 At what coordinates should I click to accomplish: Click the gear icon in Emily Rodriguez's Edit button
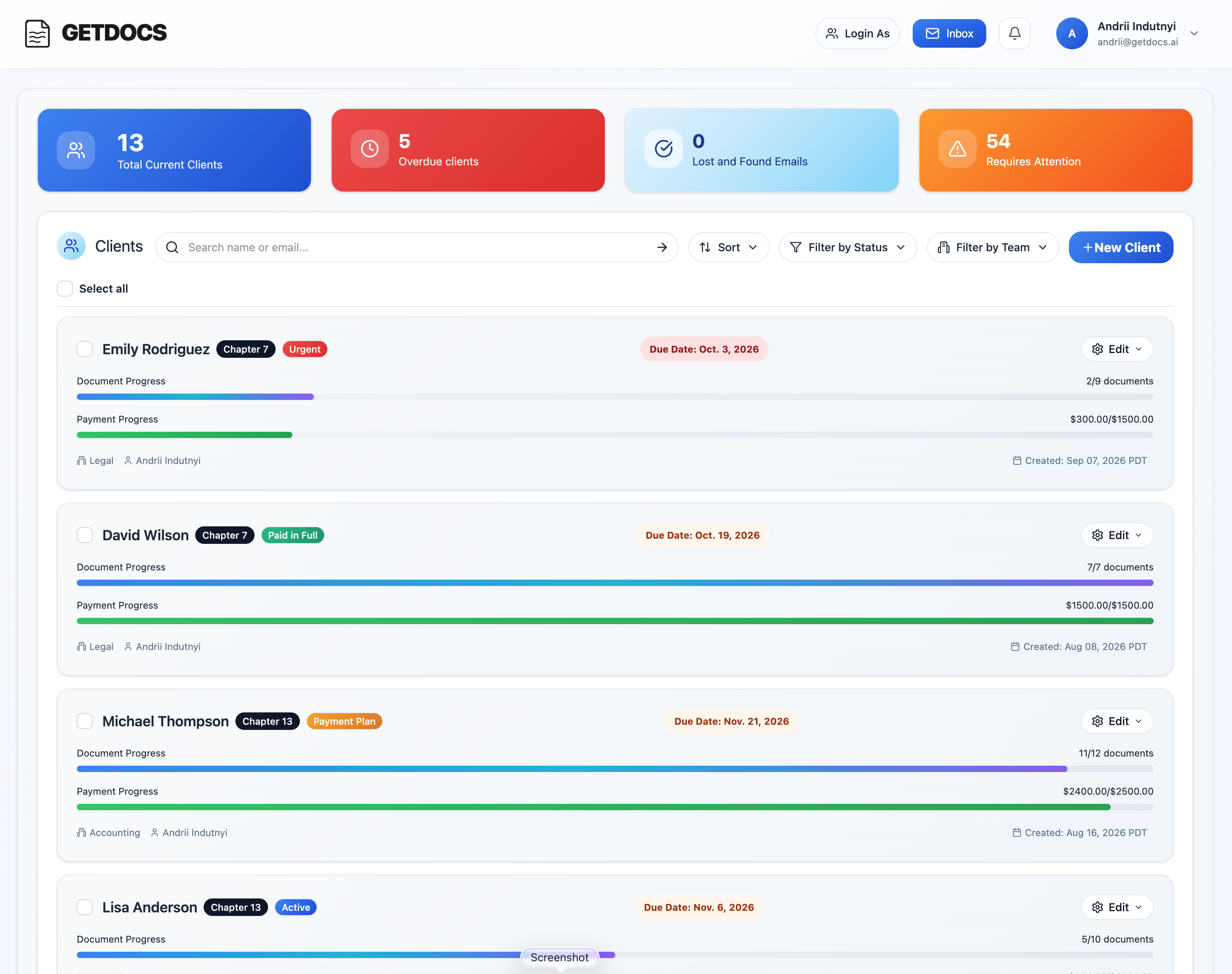pyautogui.click(x=1098, y=349)
